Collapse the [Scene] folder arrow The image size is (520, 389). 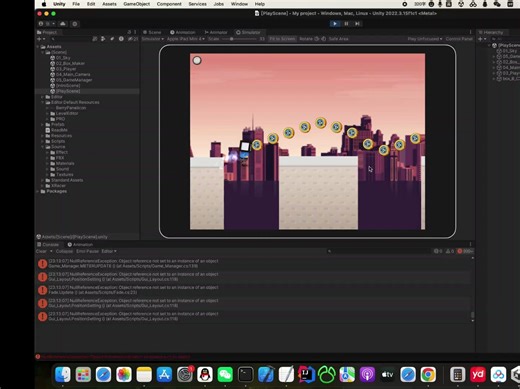coord(43,52)
